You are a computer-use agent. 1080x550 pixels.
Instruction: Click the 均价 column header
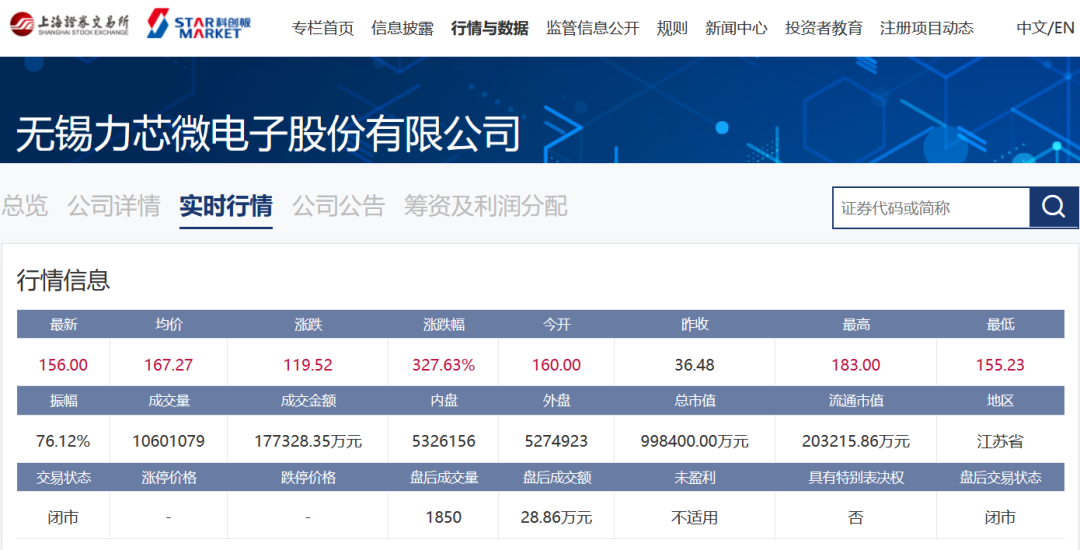pyautogui.click(x=169, y=324)
